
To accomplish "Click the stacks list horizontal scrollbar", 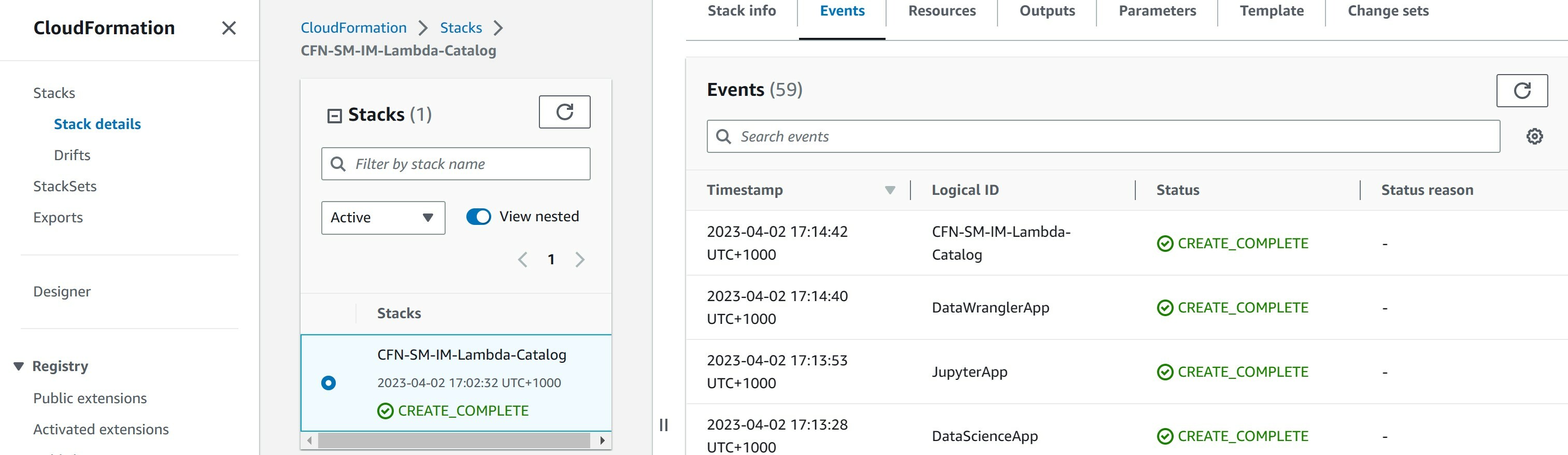I will tap(453, 440).
